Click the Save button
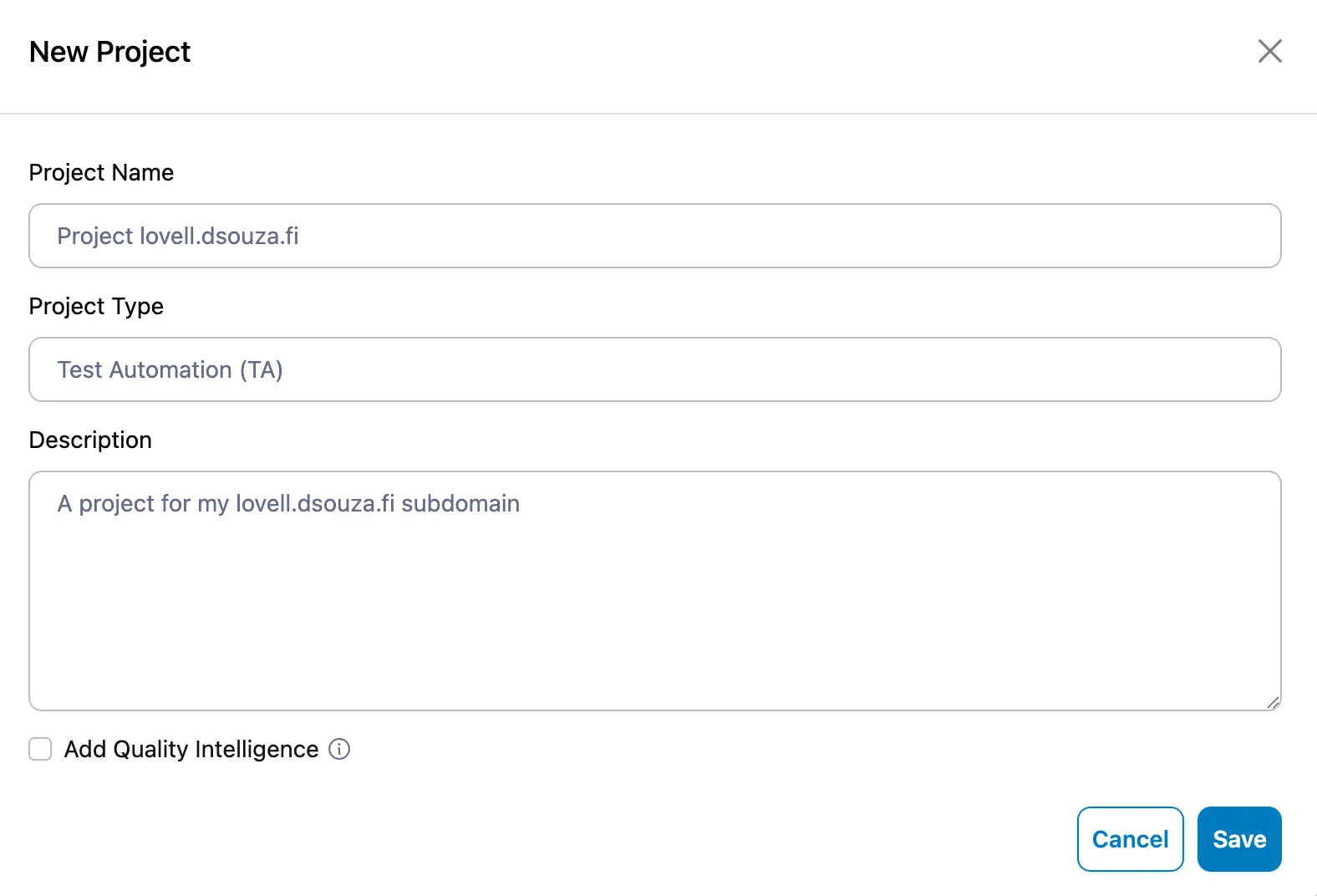The image size is (1317, 896). coord(1238,839)
